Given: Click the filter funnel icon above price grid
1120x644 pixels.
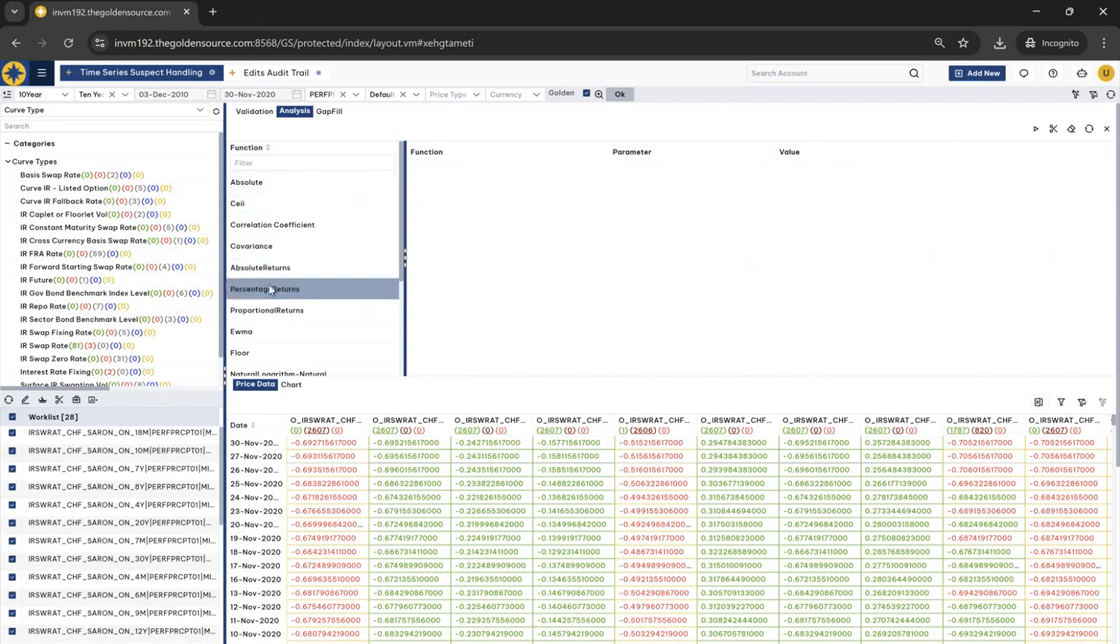Looking at the screenshot, I should [1061, 402].
